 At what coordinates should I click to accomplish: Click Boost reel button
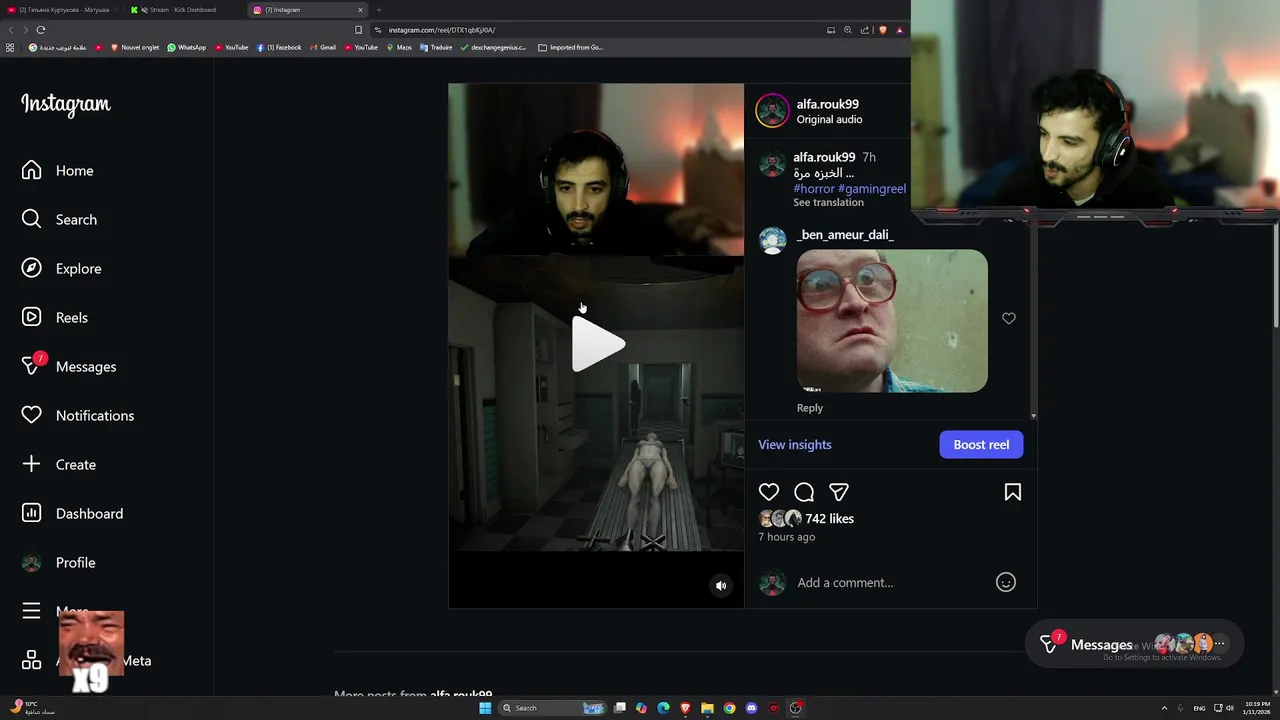[981, 445]
